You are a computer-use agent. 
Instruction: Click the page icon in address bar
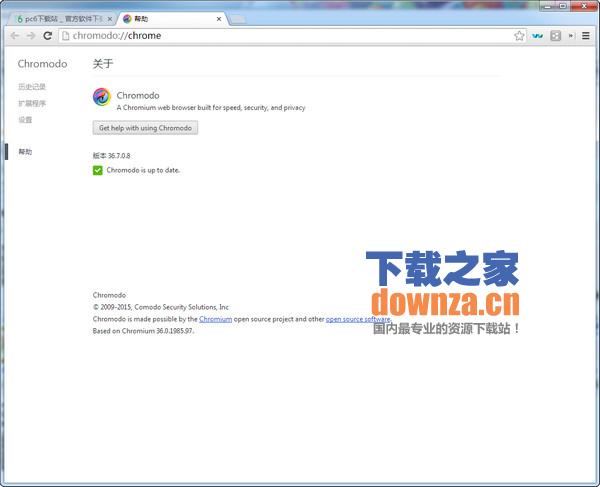tap(65, 36)
